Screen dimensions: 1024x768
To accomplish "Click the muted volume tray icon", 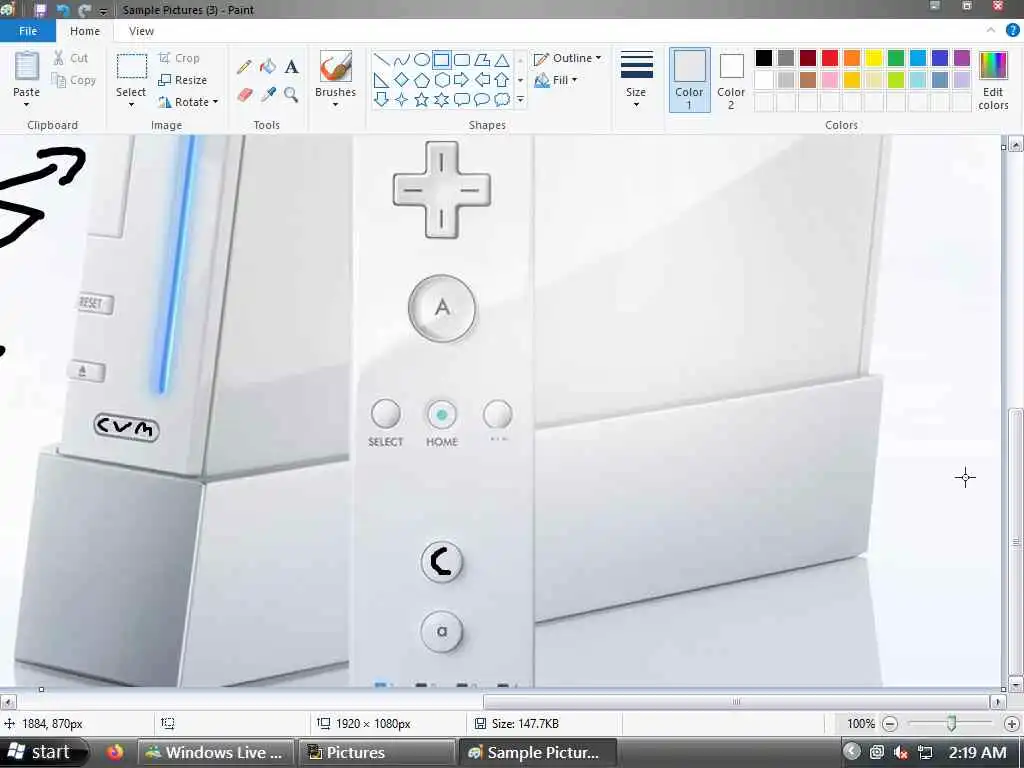I will (x=900, y=752).
